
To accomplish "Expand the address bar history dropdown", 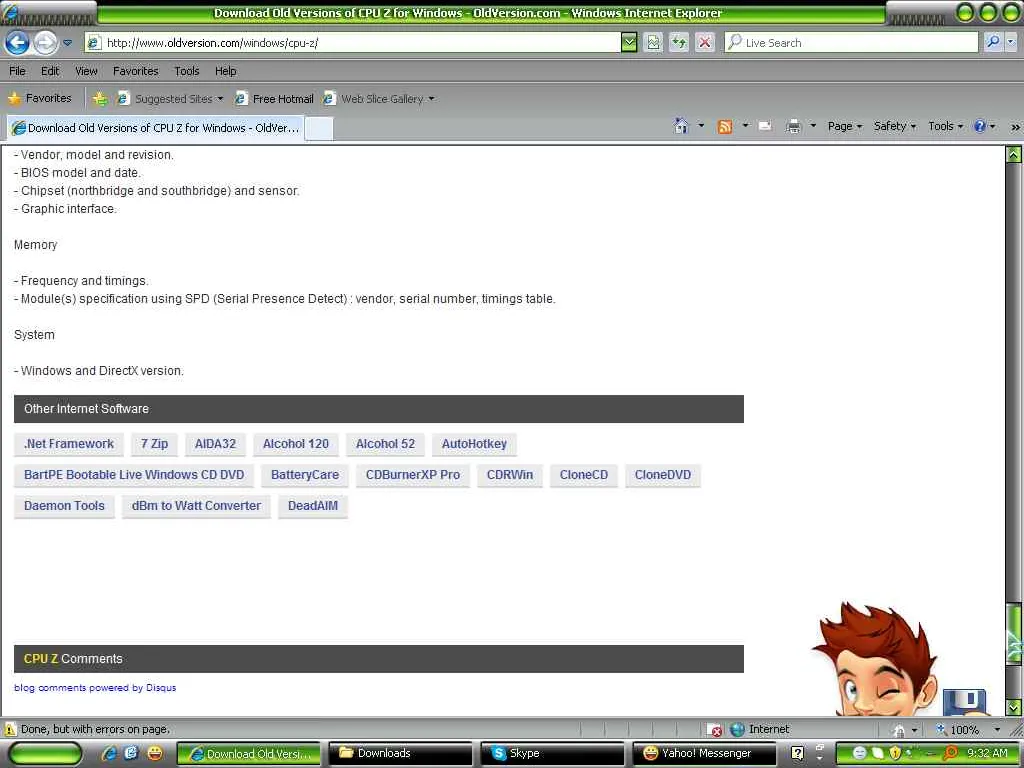I will click(x=629, y=43).
